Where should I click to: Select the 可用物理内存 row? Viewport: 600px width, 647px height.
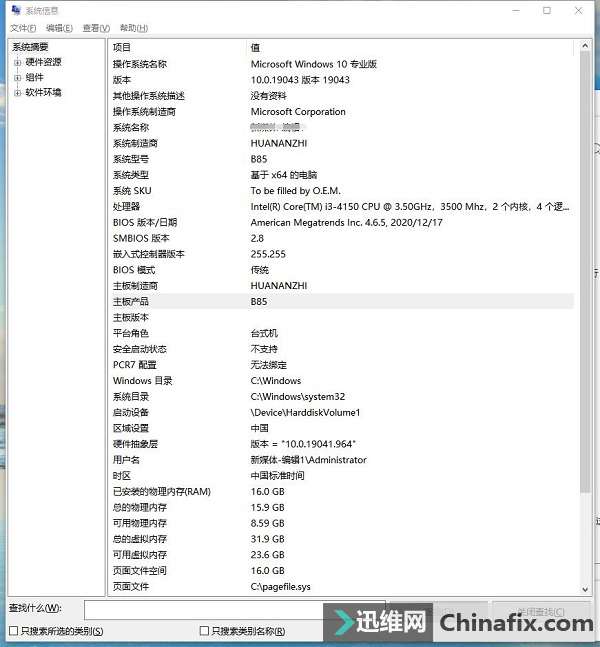pos(341,523)
